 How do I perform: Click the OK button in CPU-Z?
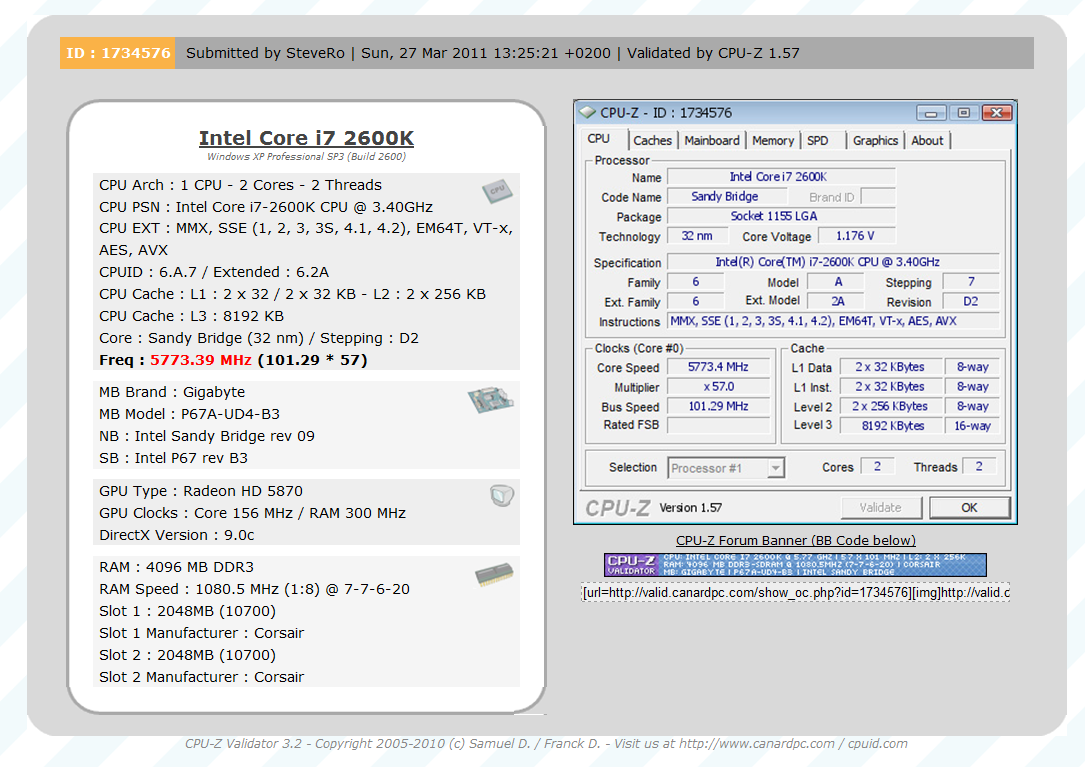(969, 507)
